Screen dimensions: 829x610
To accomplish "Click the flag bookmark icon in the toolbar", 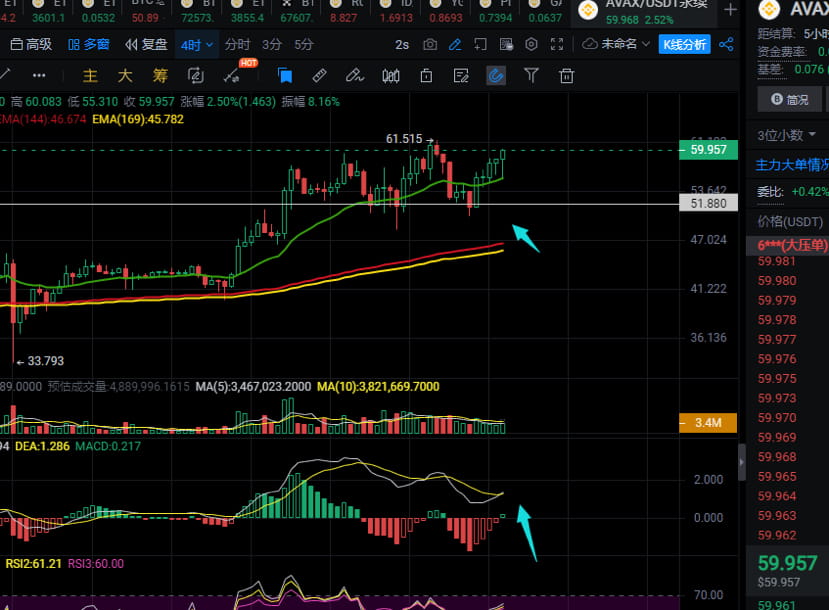I will pos(284,75).
